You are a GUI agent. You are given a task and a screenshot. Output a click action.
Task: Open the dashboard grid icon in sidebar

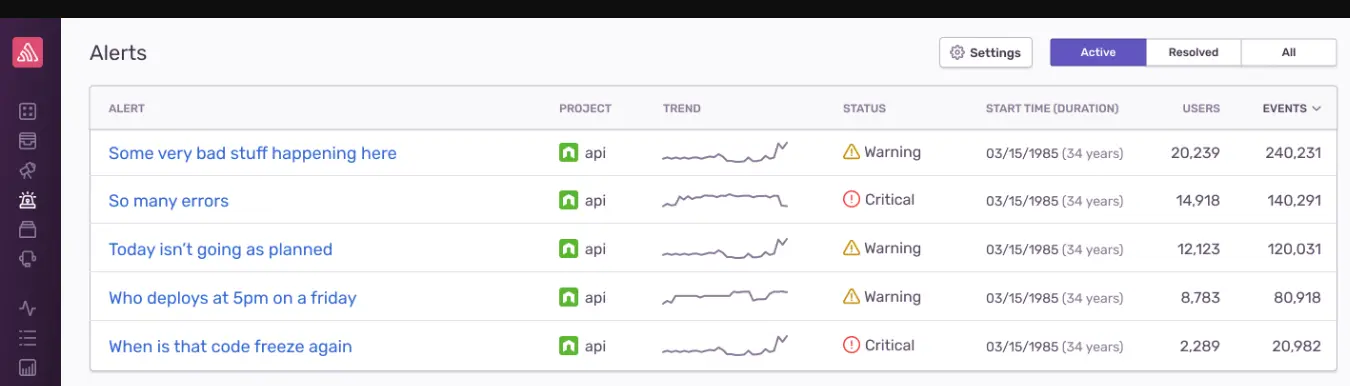tap(28, 111)
